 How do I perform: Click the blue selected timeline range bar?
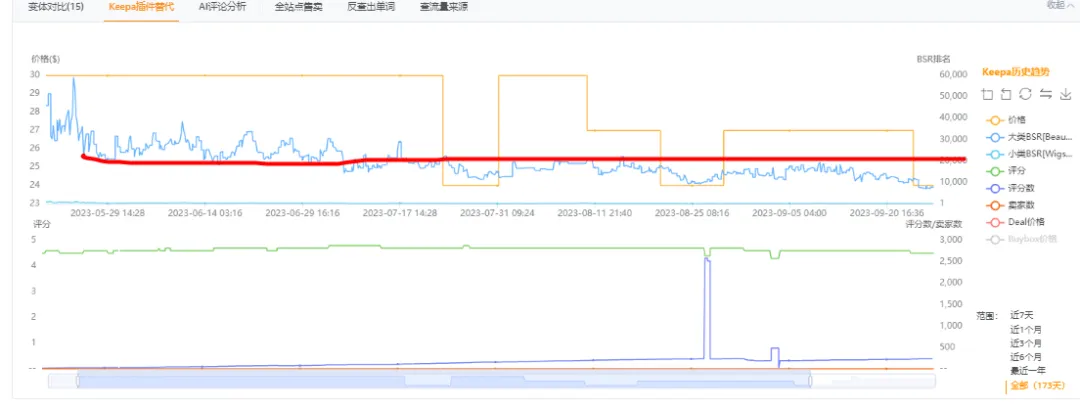[444, 380]
